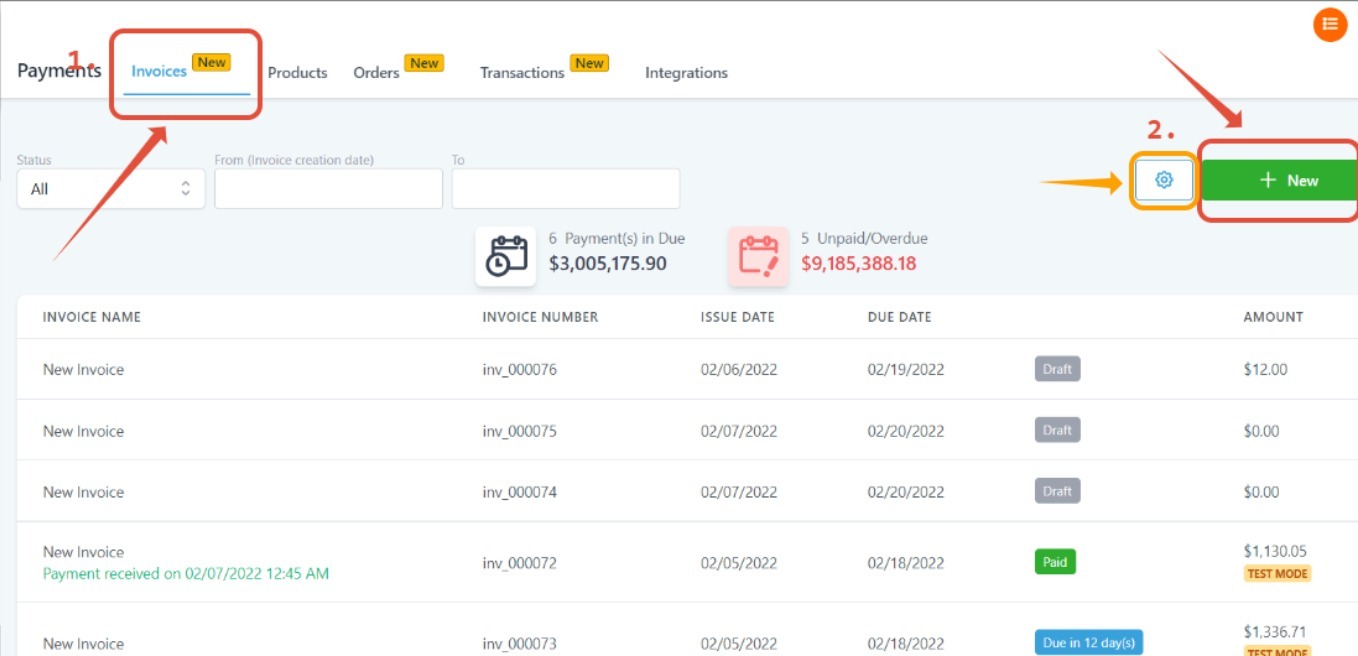Screen dimensions: 1358x656
Task: Click the From invoice creation date field
Action: 328,189
